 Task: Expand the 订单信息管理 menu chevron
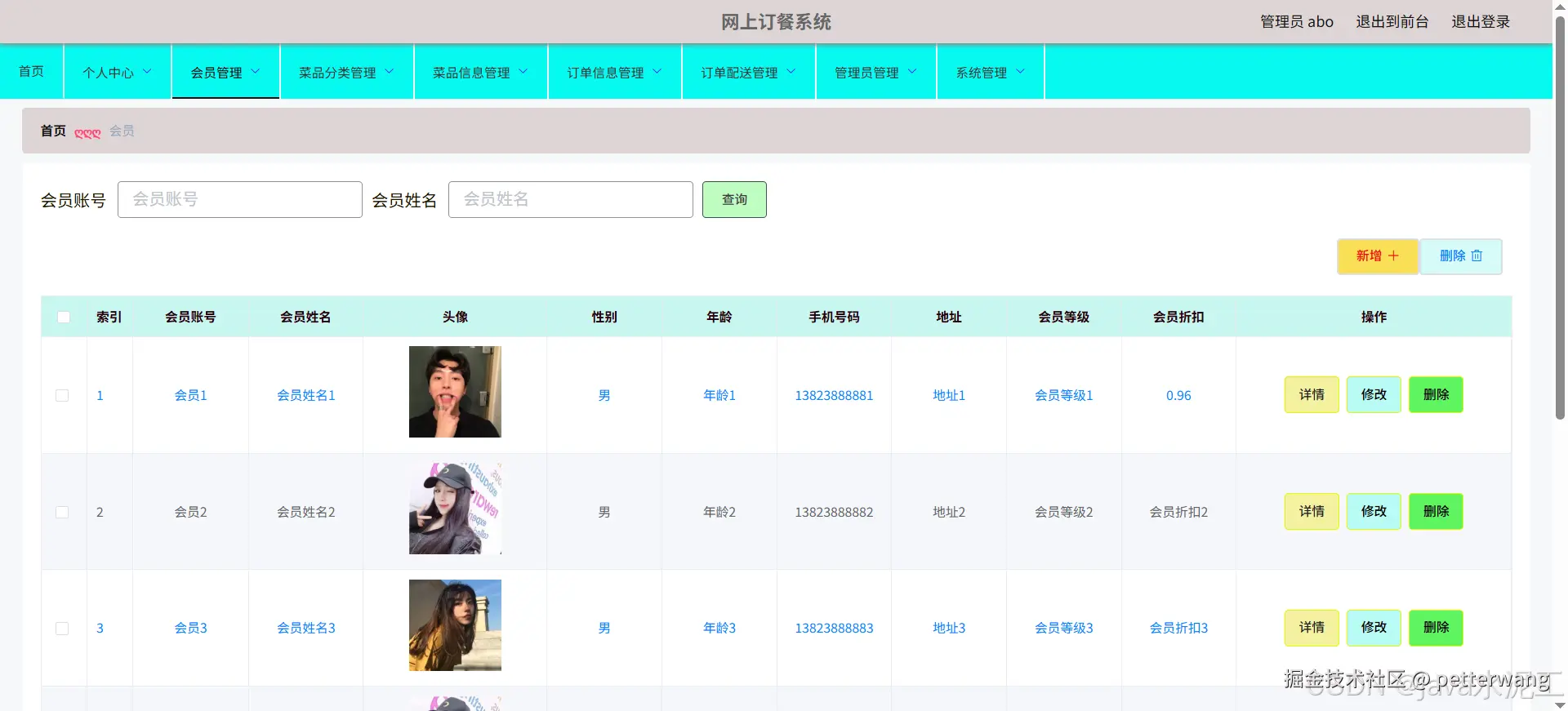(657, 72)
